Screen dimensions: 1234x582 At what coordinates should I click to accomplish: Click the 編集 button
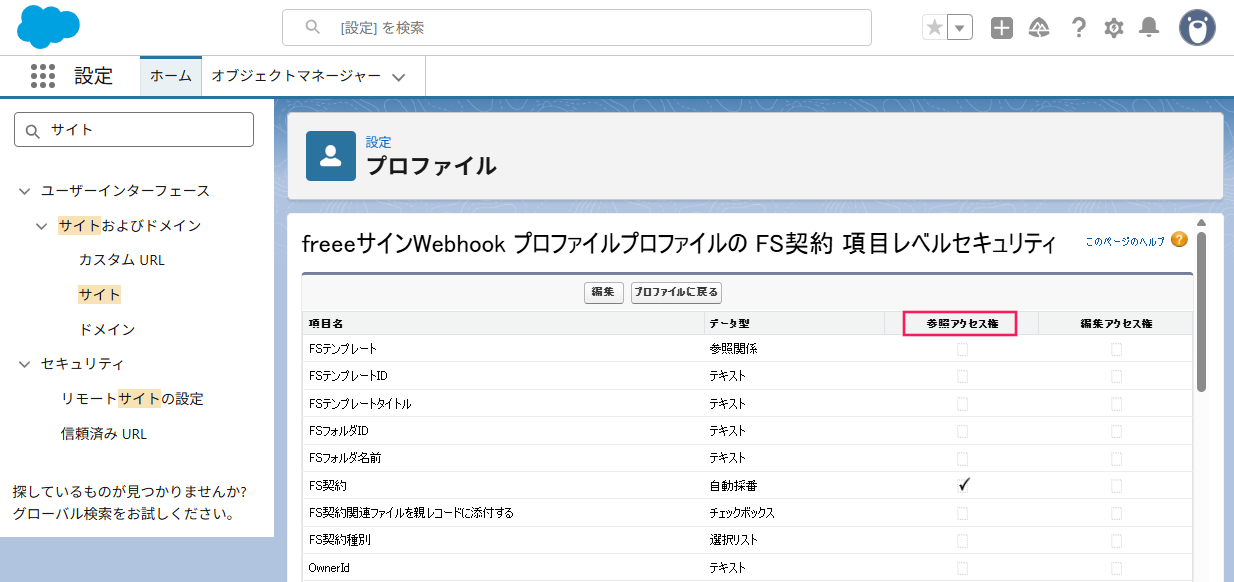pos(604,292)
